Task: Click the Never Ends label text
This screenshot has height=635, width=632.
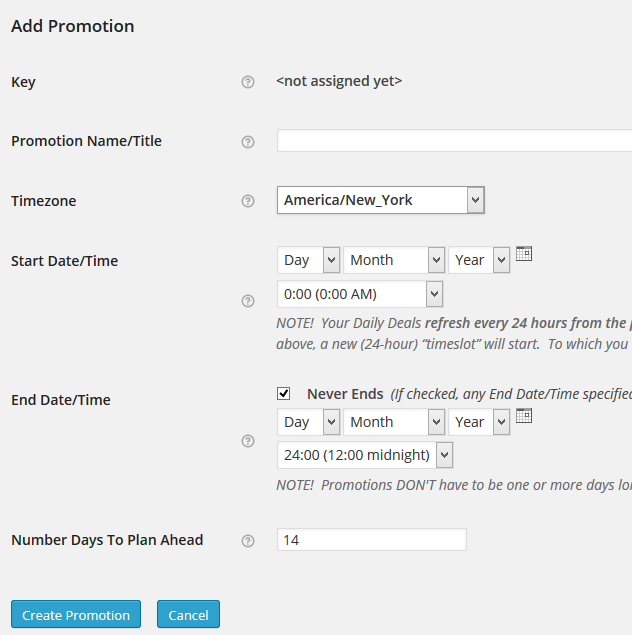Action: [x=345, y=394]
